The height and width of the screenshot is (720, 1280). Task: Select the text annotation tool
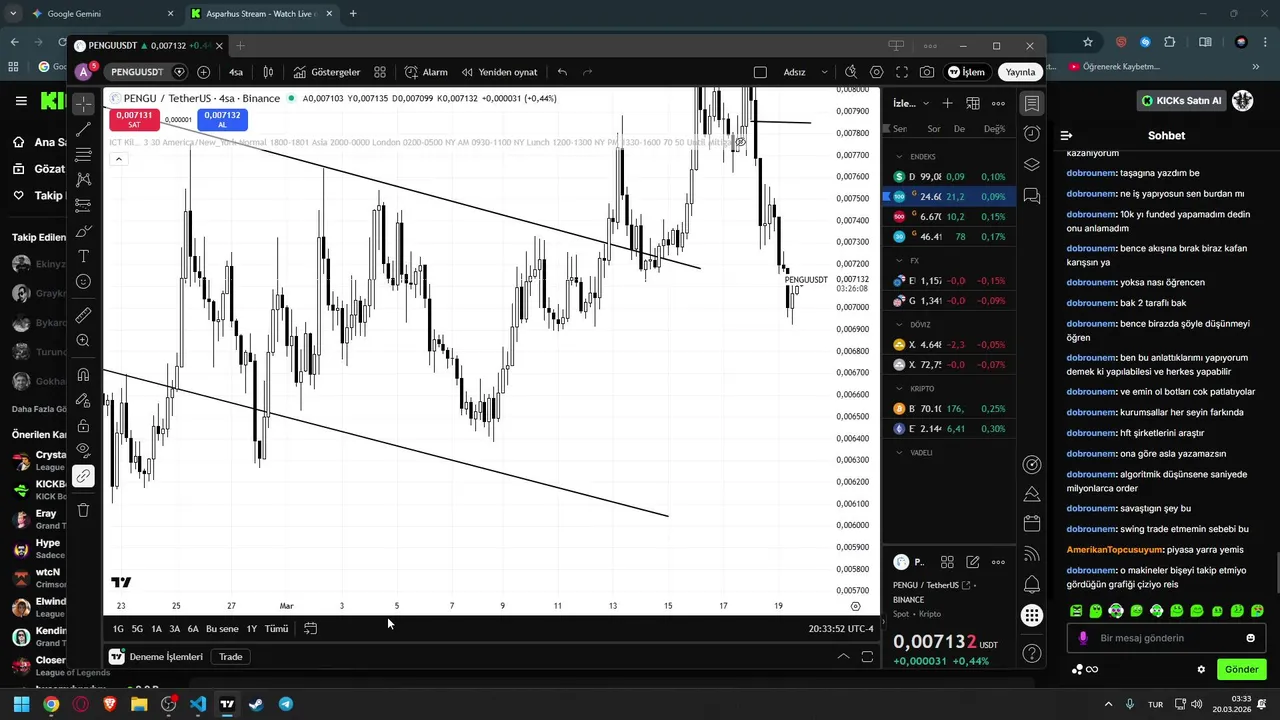[x=84, y=256]
